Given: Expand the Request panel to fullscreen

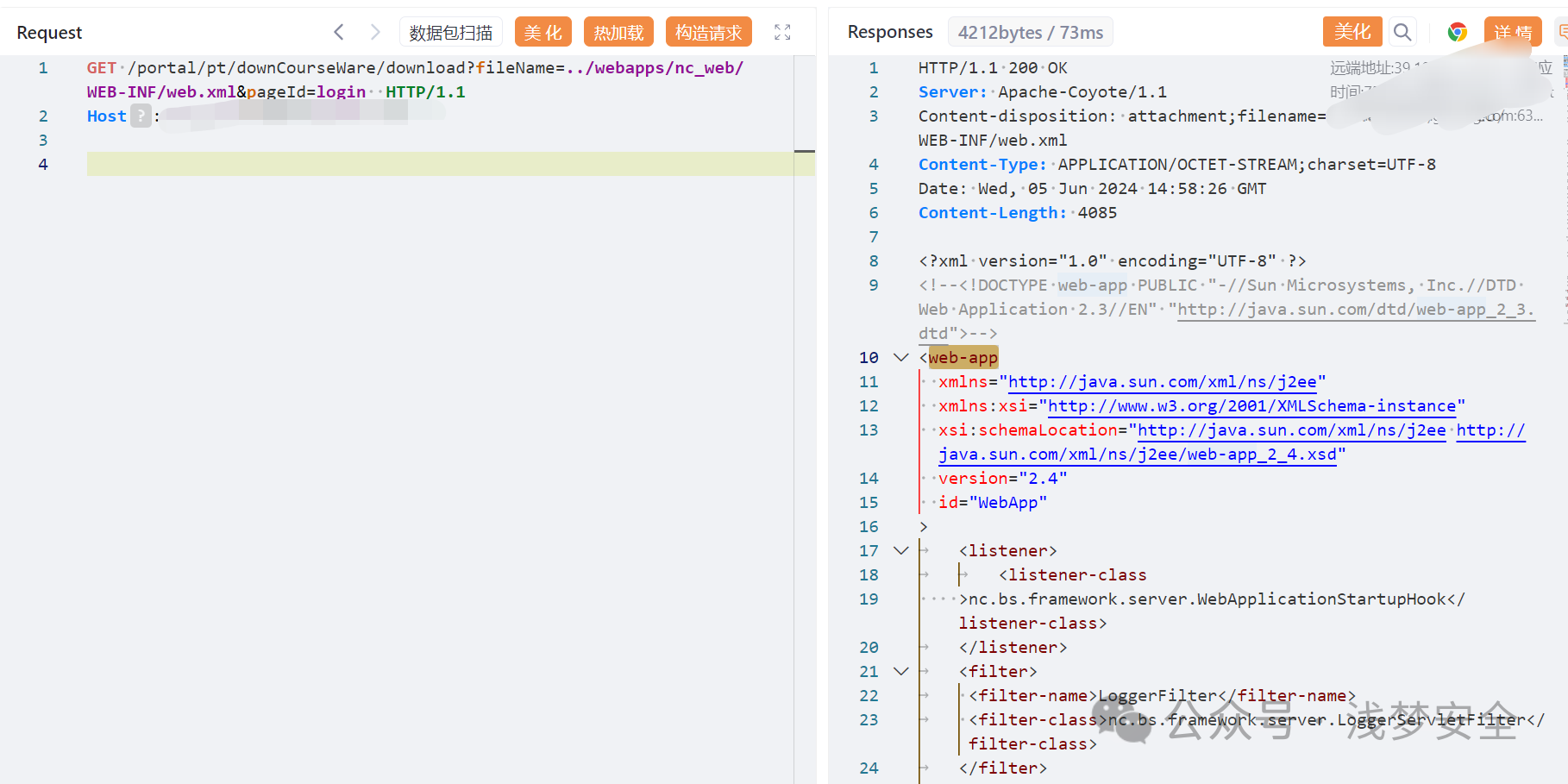Looking at the screenshot, I should pos(782,32).
